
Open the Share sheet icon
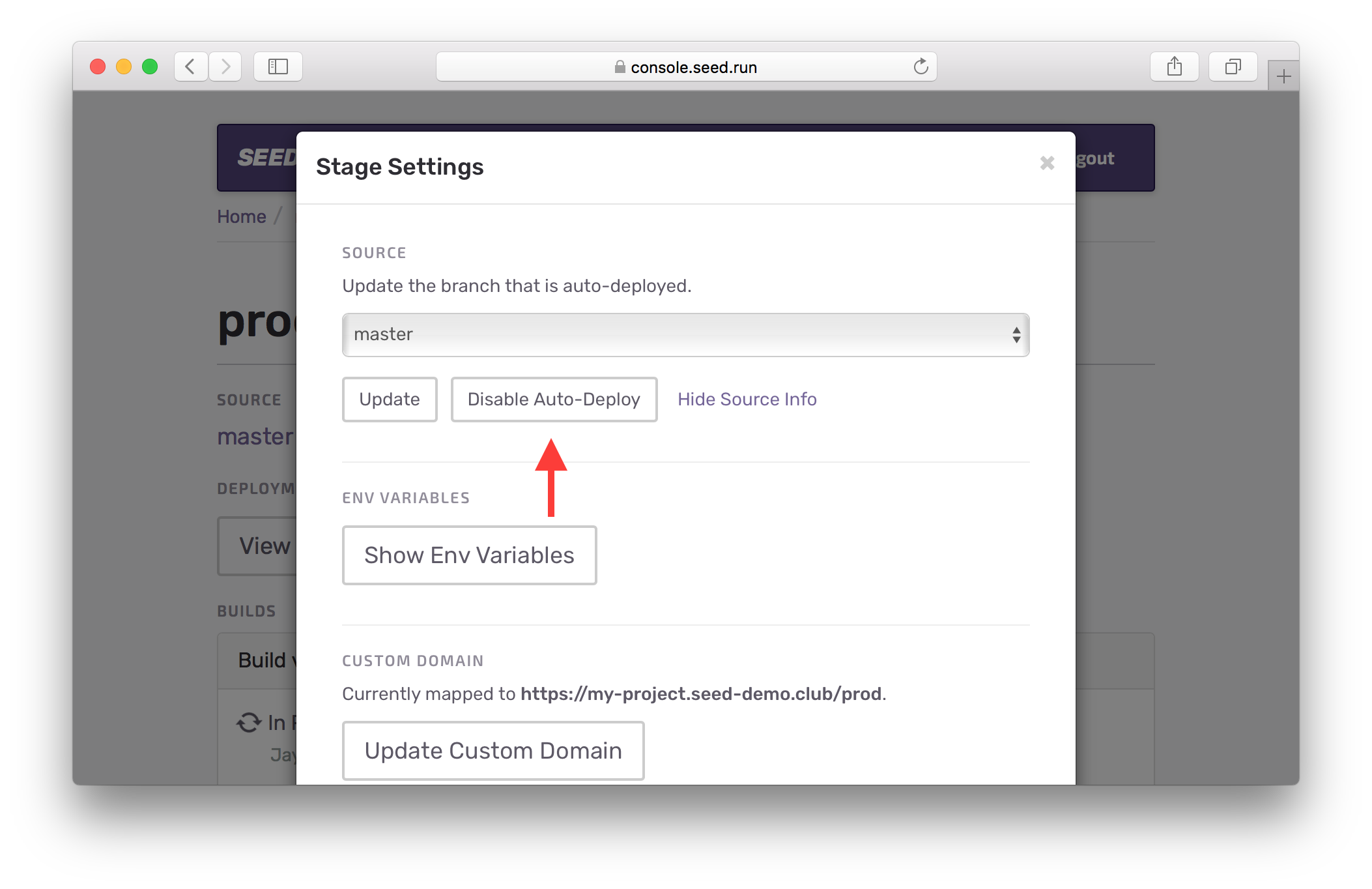[x=1175, y=66]
